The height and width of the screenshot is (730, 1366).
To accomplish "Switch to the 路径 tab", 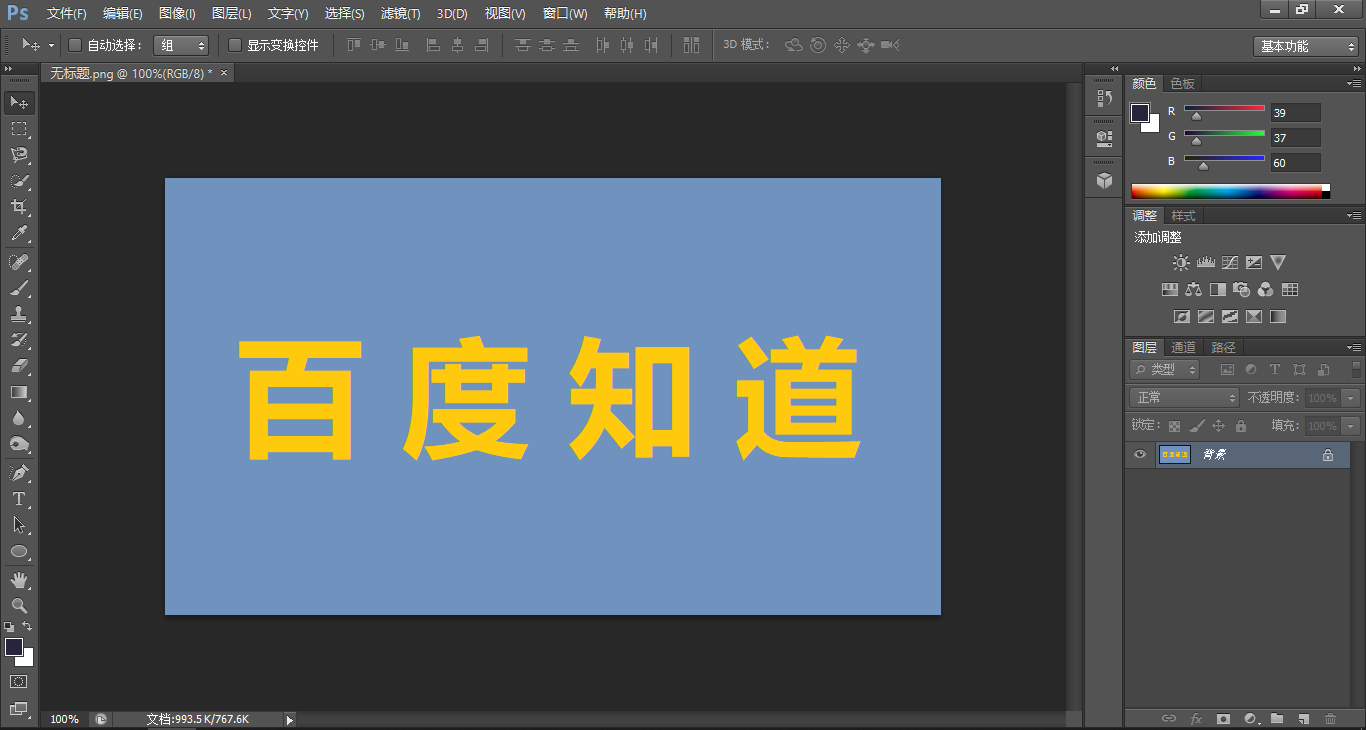I will pyautogui.click(x=1223, y=348).
